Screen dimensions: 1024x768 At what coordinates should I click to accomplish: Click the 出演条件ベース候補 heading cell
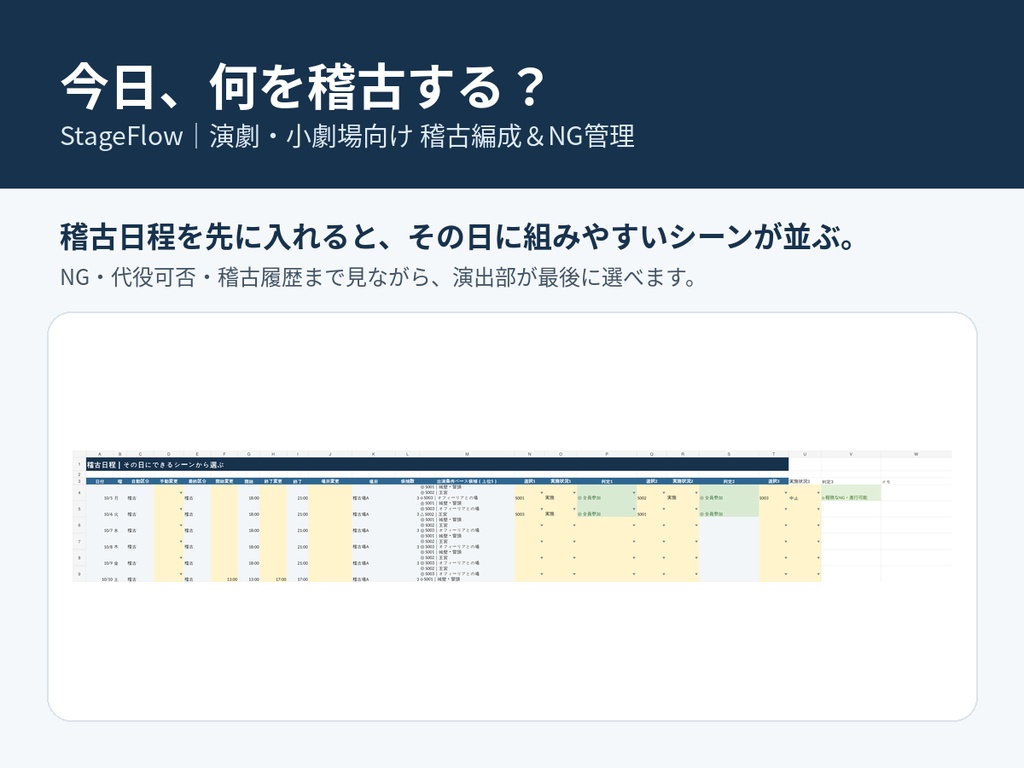pyautogui.click(x=467, y=481)
